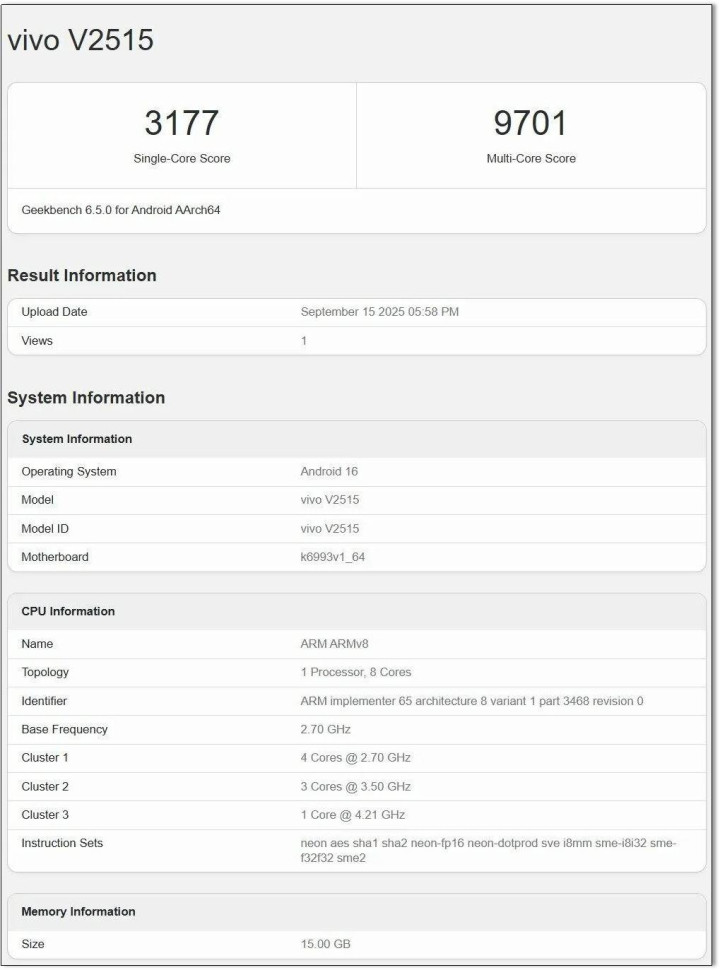Select the single-core score 3177
Image resolution: width=720 pixels, height=970 pixels.
pyautogui.click(x=182, y=123)
